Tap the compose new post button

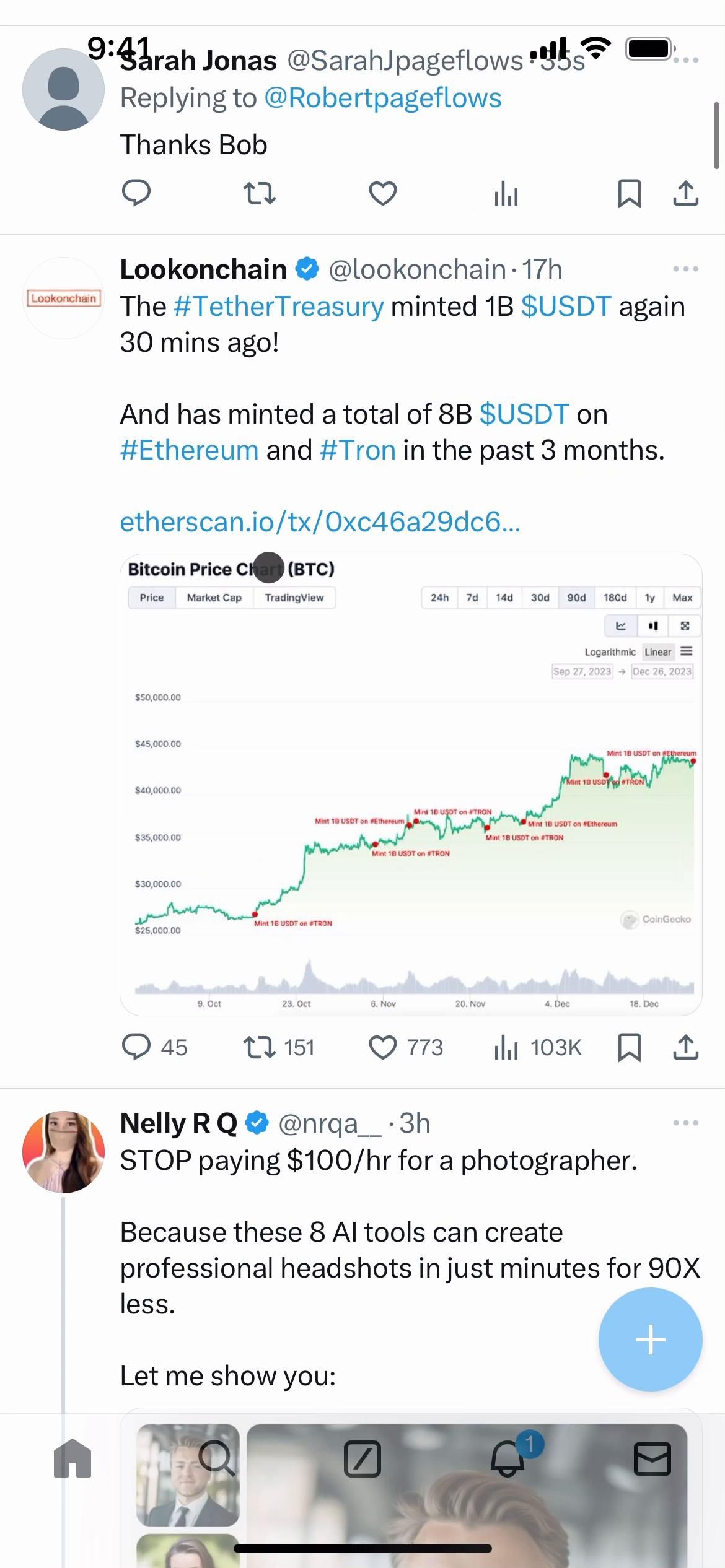click(x=650, y=1339)
